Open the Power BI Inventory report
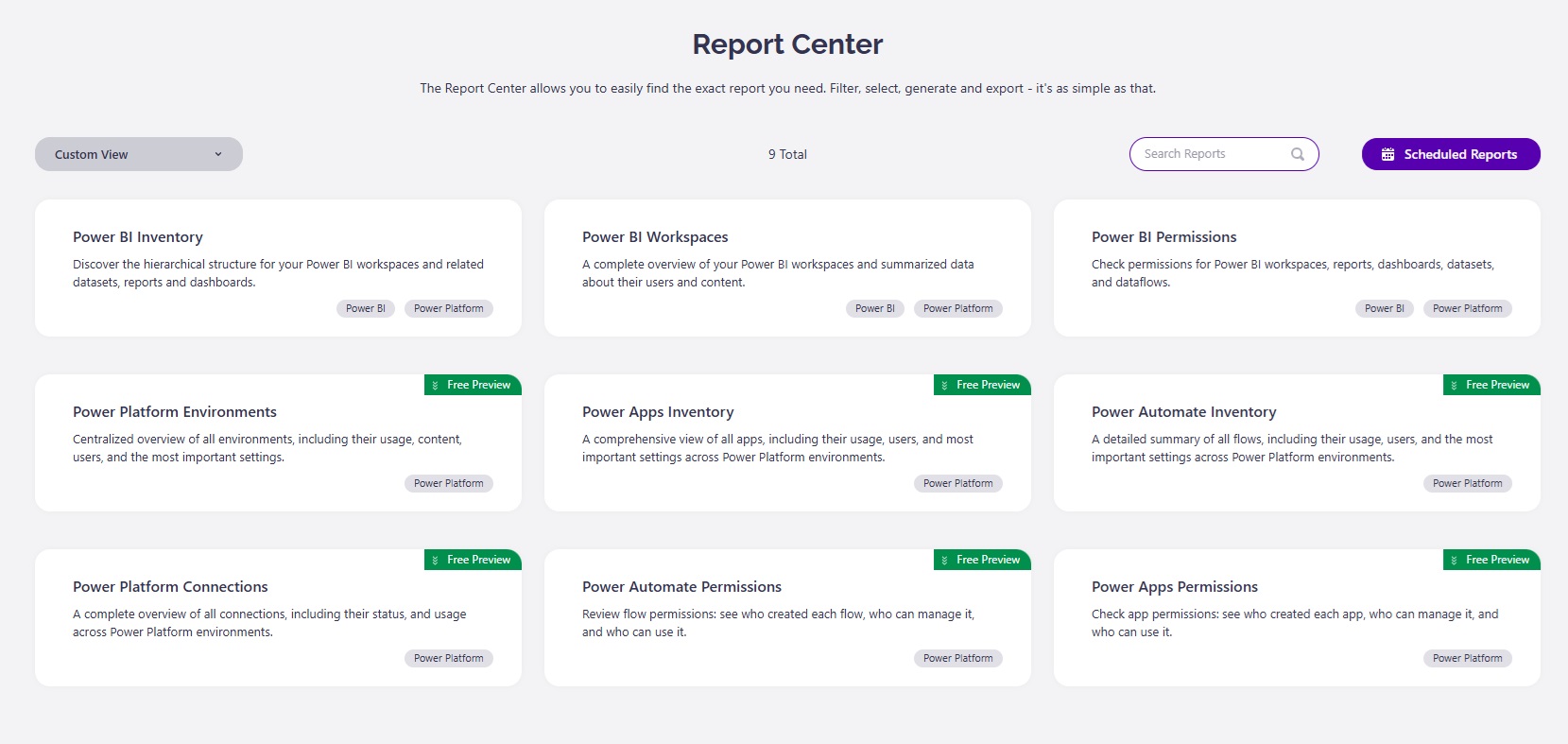 [278, 268]
